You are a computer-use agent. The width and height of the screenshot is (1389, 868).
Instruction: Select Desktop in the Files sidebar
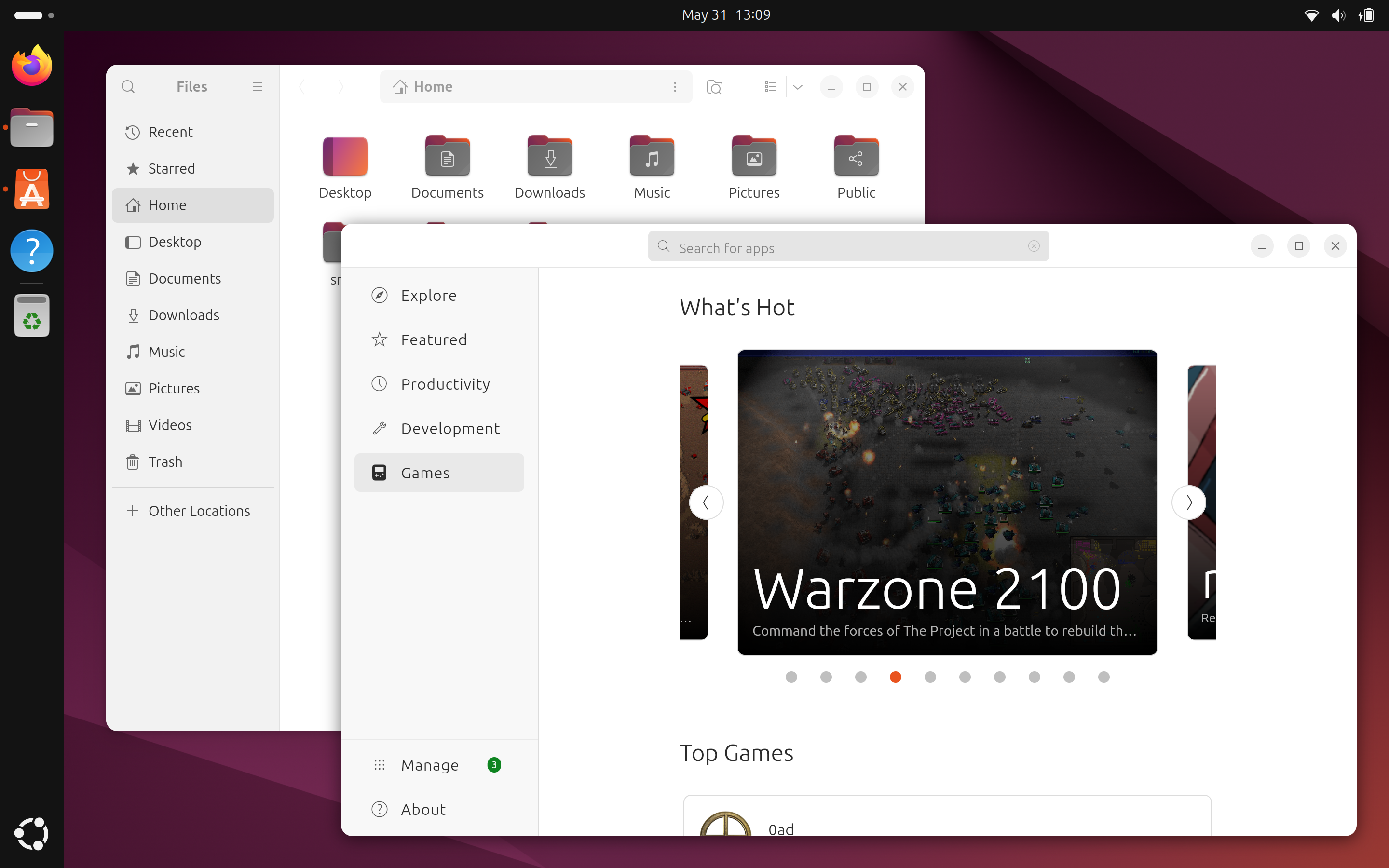click(x=193, y=242)
